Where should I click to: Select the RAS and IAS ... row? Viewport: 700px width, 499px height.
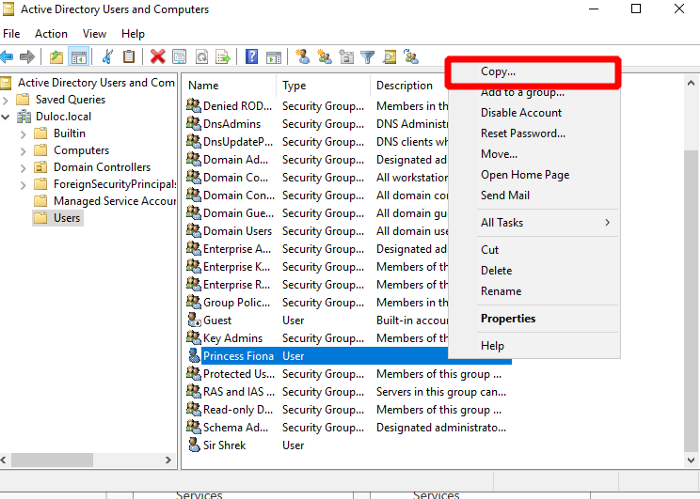click(348, 391)
